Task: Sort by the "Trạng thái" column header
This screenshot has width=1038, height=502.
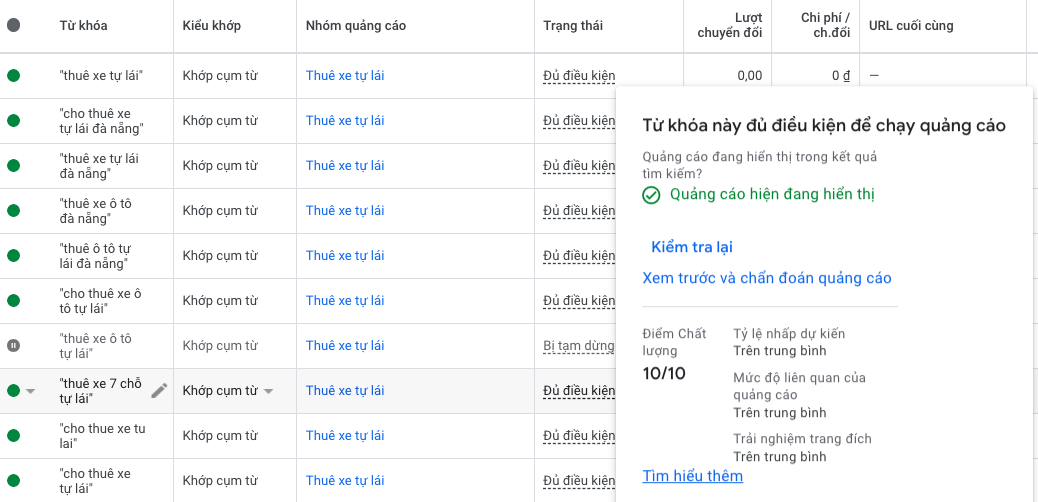Action: 572,26
